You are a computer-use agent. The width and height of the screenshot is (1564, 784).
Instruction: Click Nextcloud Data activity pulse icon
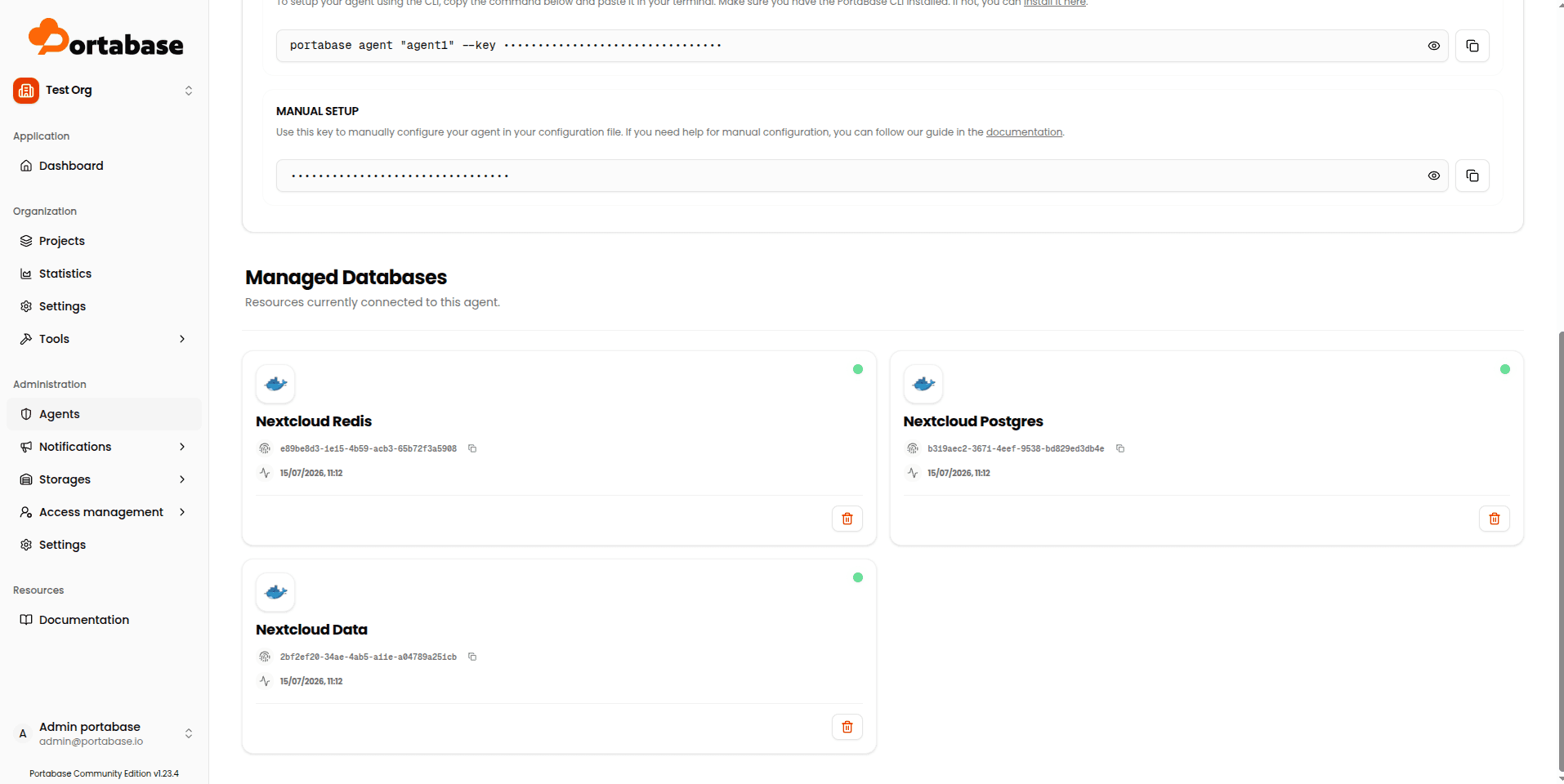(265, 681)
